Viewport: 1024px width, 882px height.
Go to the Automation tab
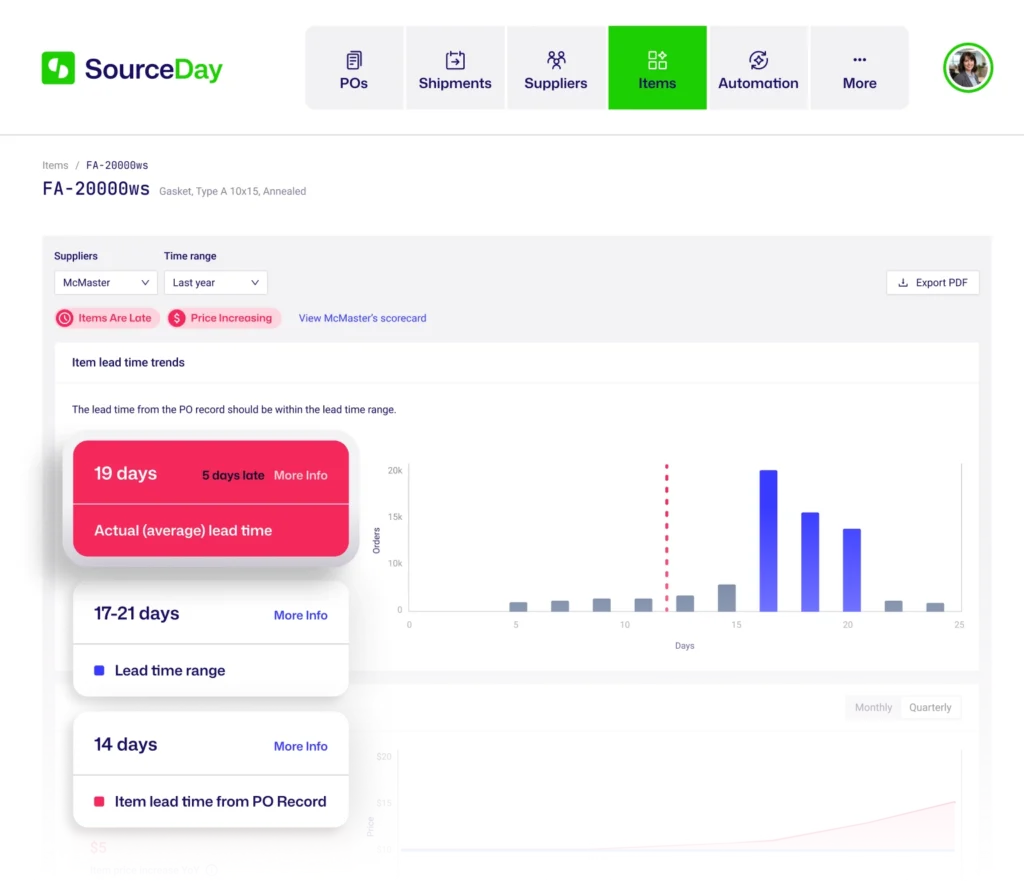coord(758,68)
